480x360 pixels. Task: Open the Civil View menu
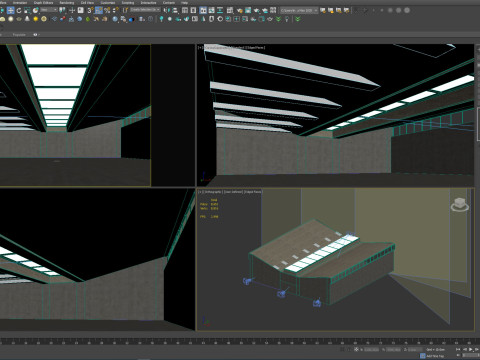87,3
